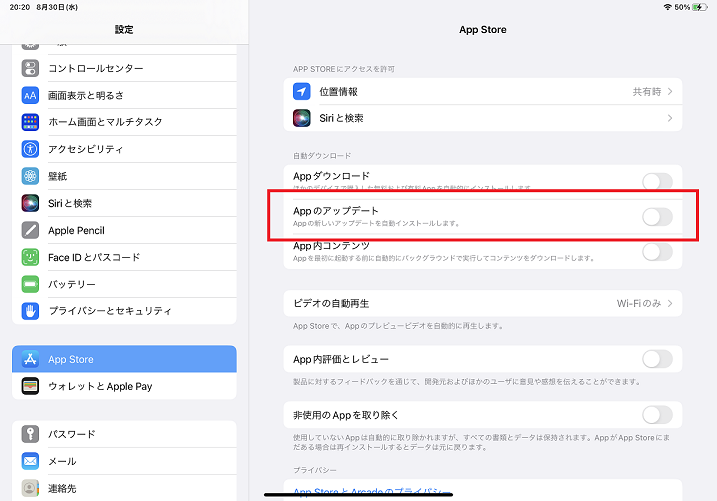Tap the Wallet icon in sidebar
This screenshot has width=717, height=501.
(30, 386)
